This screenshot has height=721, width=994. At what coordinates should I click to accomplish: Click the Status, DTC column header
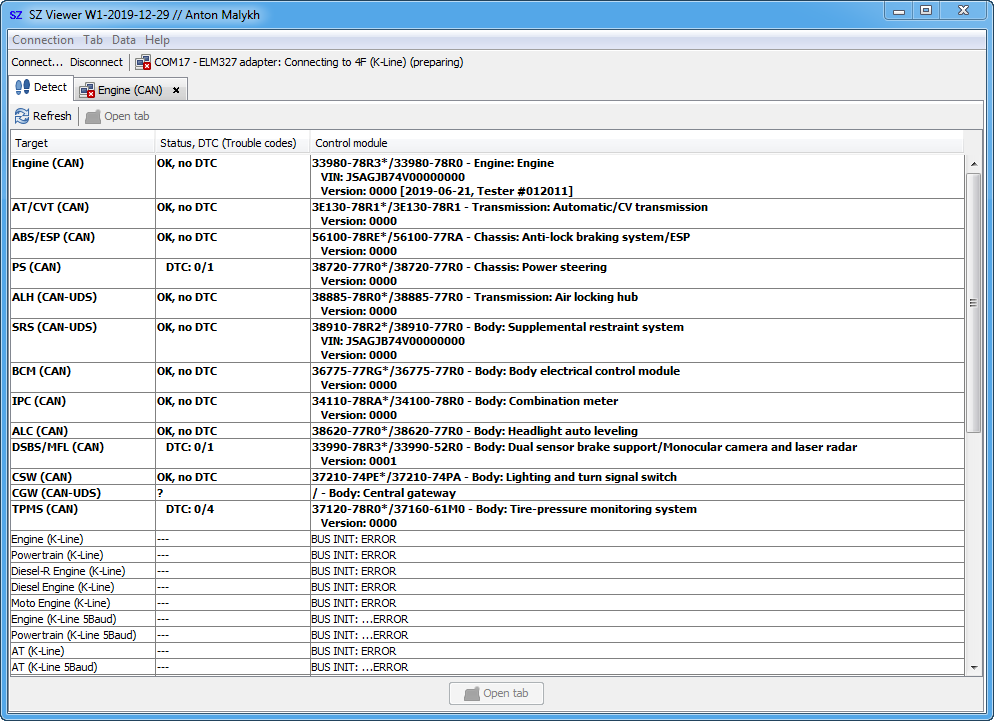point(231,143)
